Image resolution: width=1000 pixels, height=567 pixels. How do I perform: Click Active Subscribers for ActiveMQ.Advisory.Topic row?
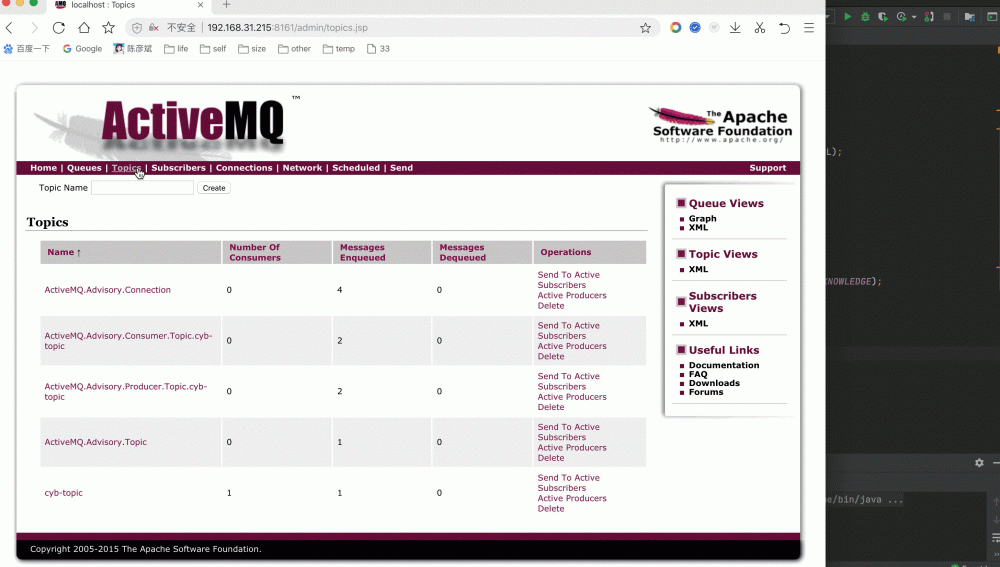(x=568, y=432)
